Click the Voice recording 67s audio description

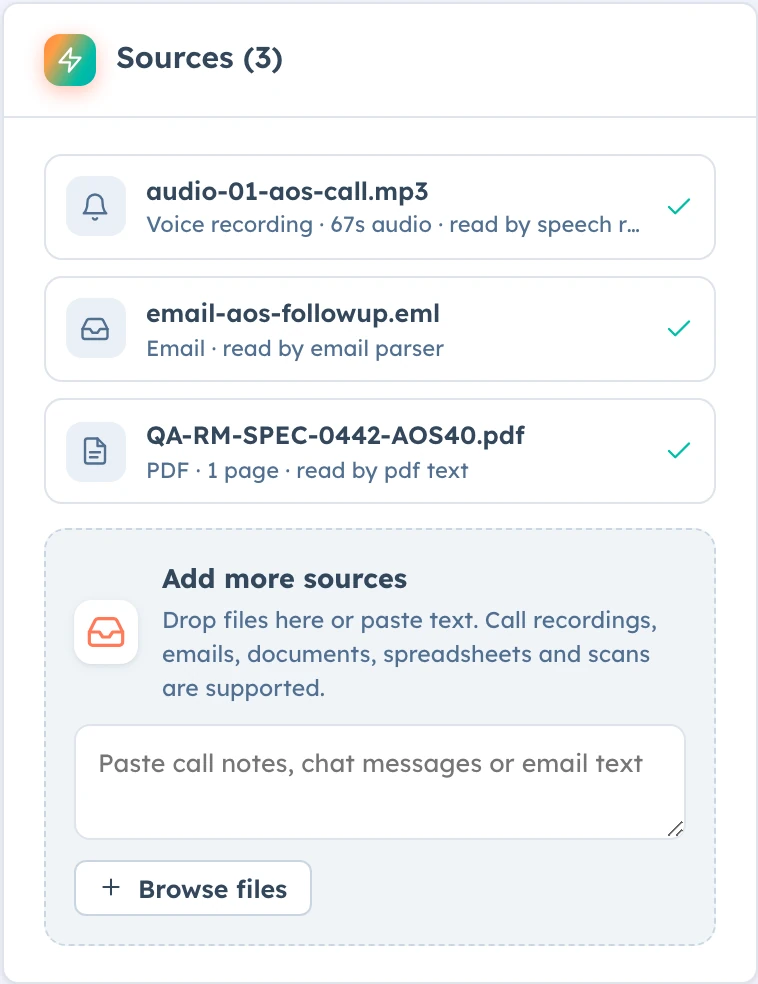pyautogui.click(x=393, y=225)
